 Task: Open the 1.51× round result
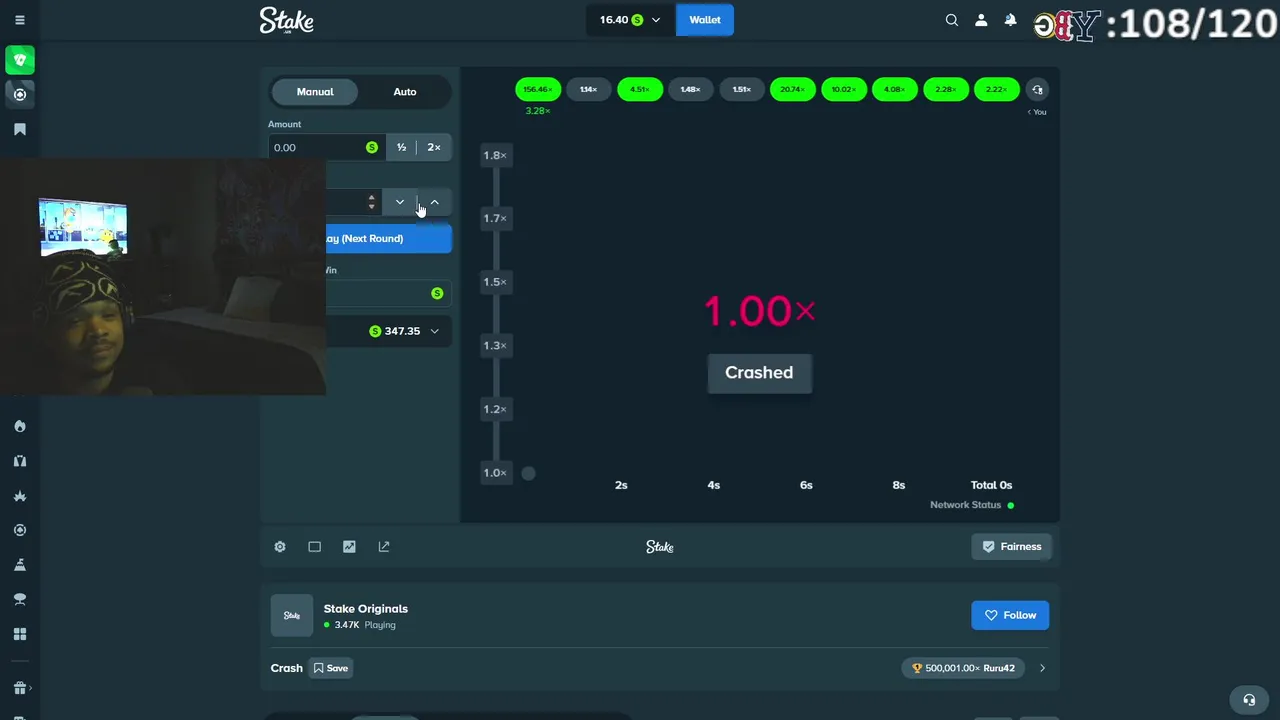[x=742, y=90]
